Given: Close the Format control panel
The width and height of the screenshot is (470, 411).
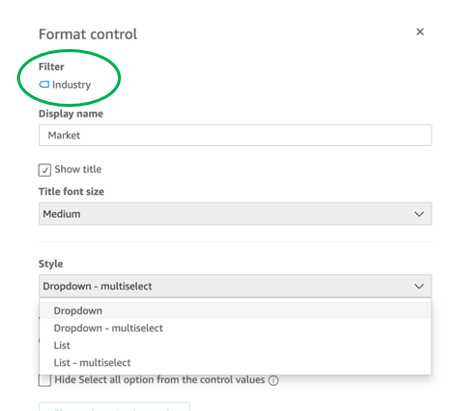Looking at the screenshot, I should click(420, 32).
